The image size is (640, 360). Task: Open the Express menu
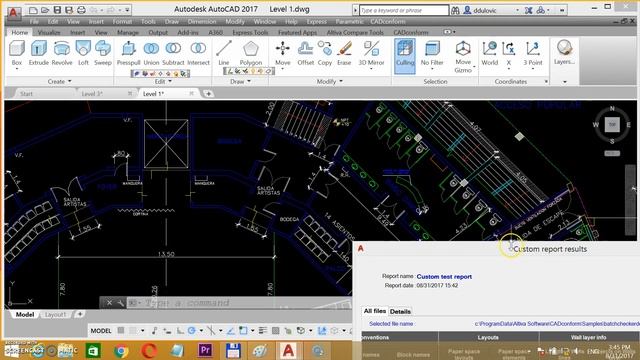[316, 21]
